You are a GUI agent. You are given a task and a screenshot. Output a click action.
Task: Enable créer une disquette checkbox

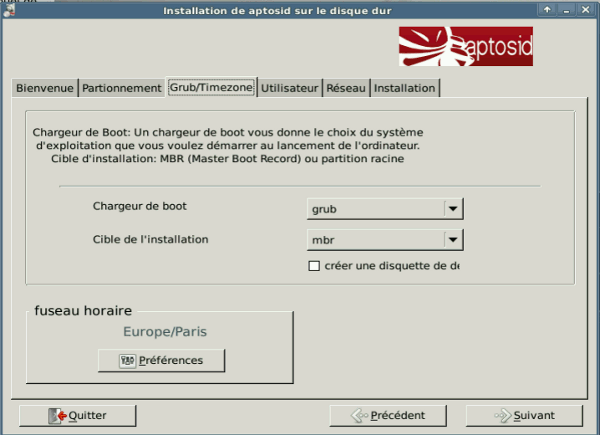pos(314,266)
